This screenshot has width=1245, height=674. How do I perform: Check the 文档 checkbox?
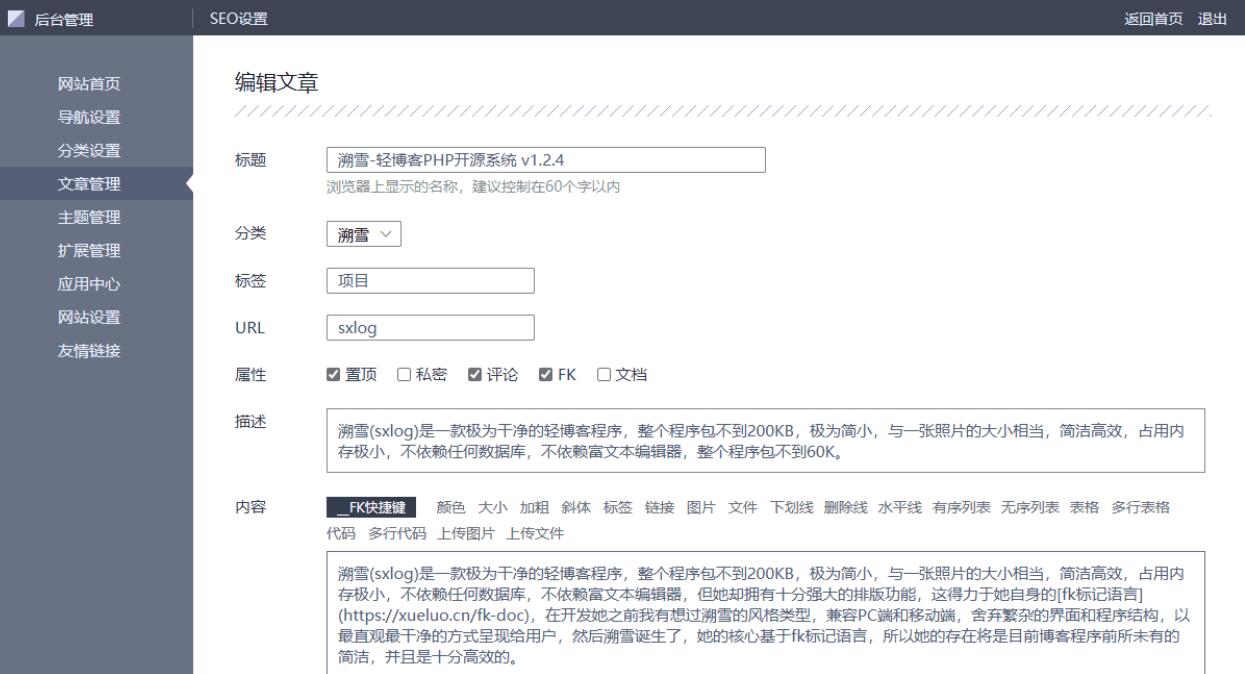603,375
